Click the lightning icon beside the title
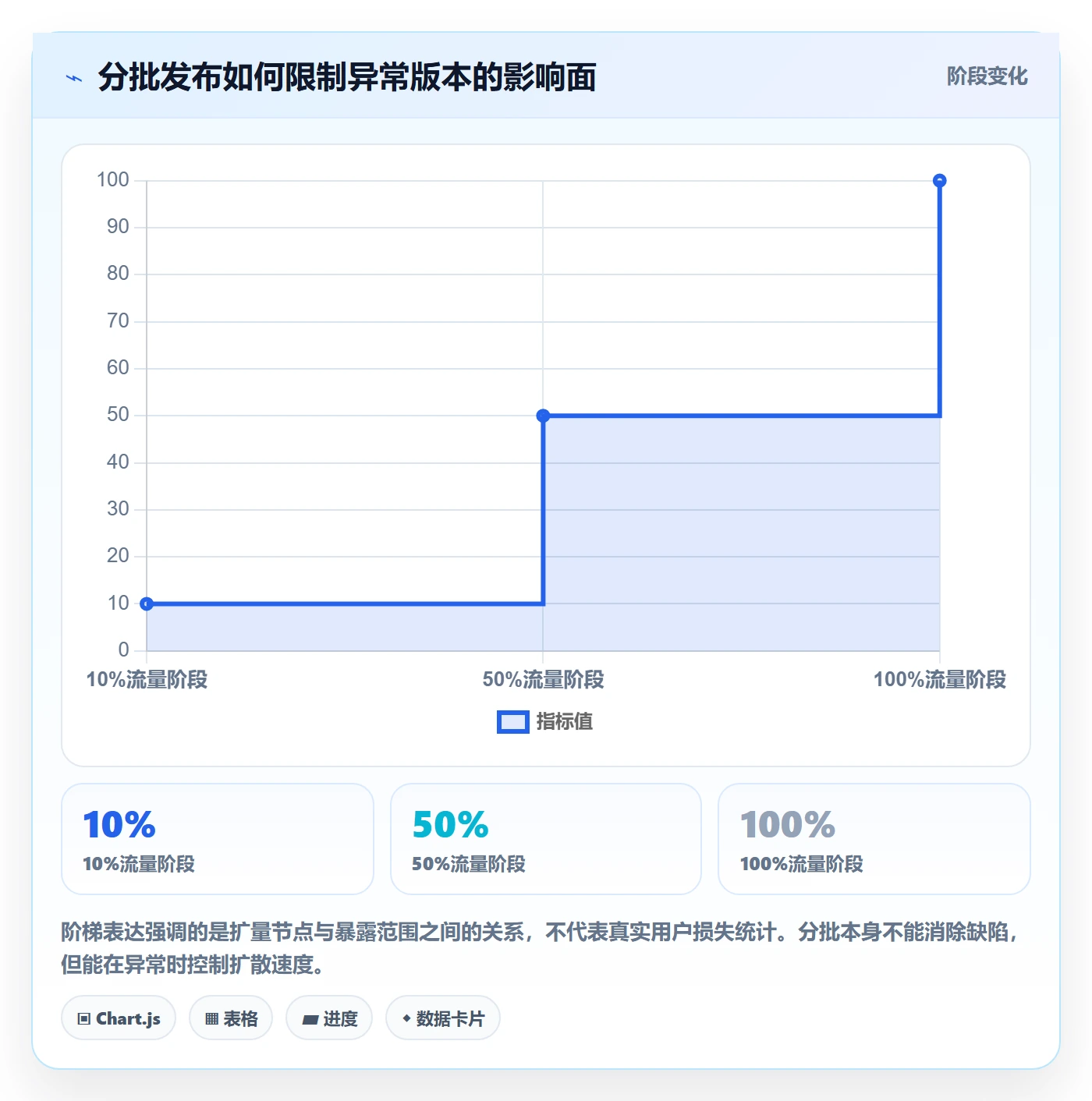This screenshot has height=1101, width=1092. point(74,78)
